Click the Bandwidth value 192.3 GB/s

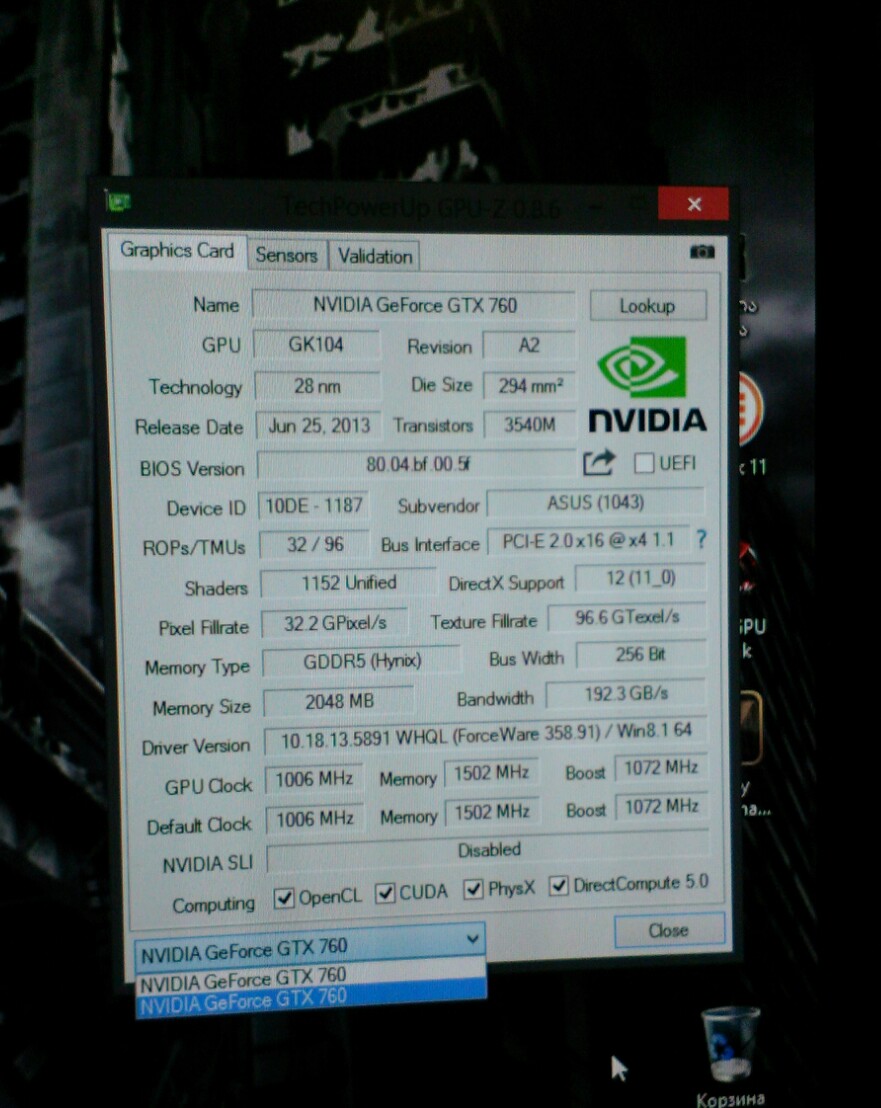point(626,693)
